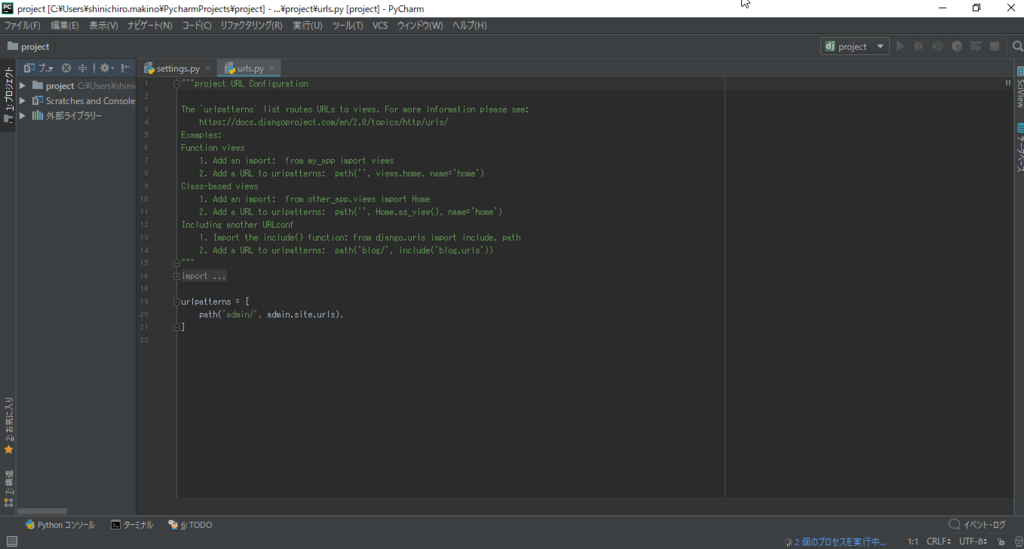Open the Event Log
The image size is (1024, 549).
pyautogui.click(x=978, y=525)
